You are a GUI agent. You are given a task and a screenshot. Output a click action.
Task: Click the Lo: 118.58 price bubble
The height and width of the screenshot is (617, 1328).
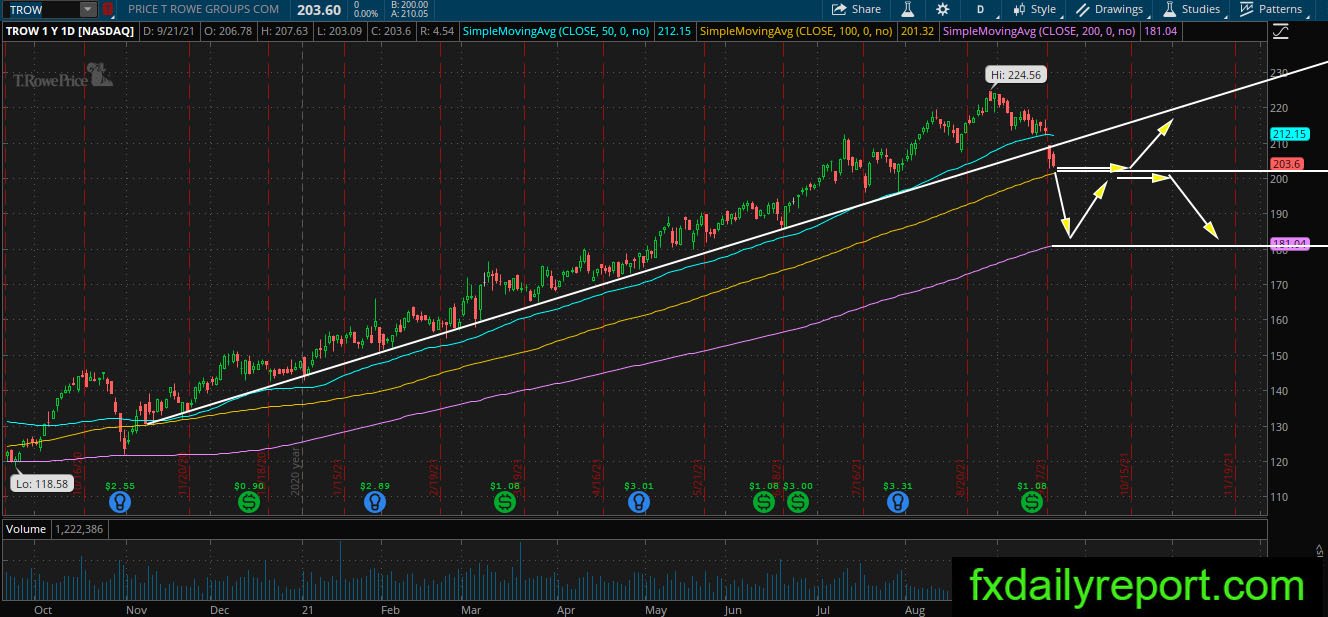pos(41,483)
